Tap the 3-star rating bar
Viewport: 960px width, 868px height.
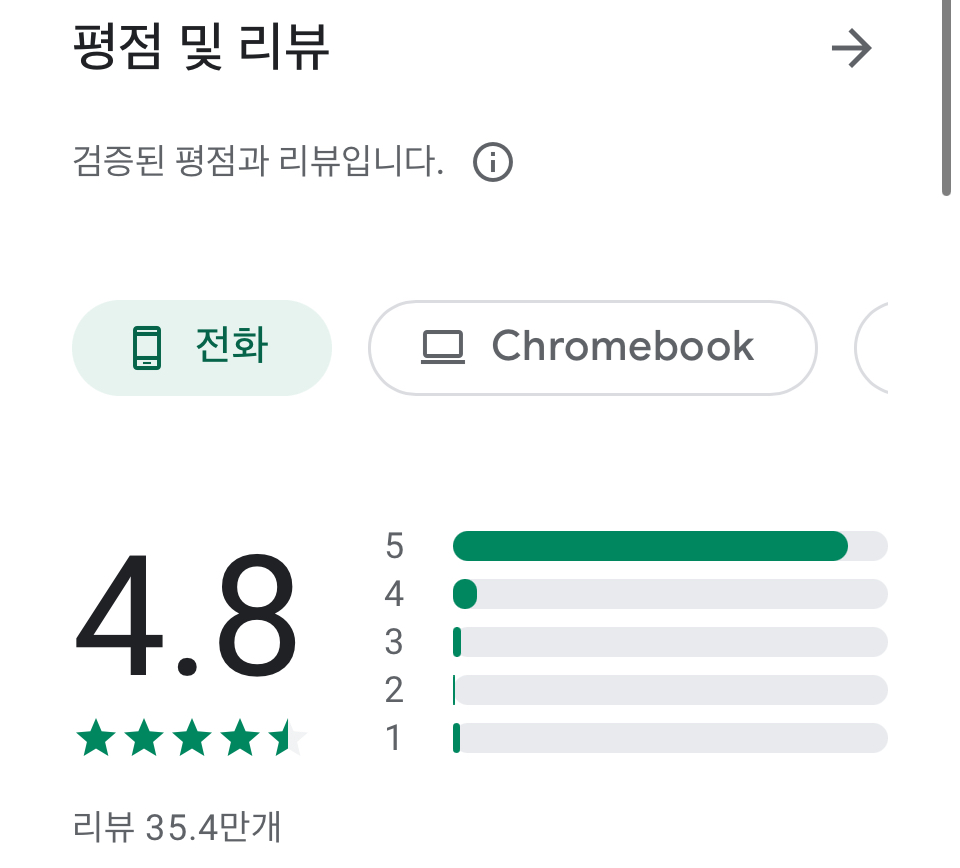(x=670, y=642)
